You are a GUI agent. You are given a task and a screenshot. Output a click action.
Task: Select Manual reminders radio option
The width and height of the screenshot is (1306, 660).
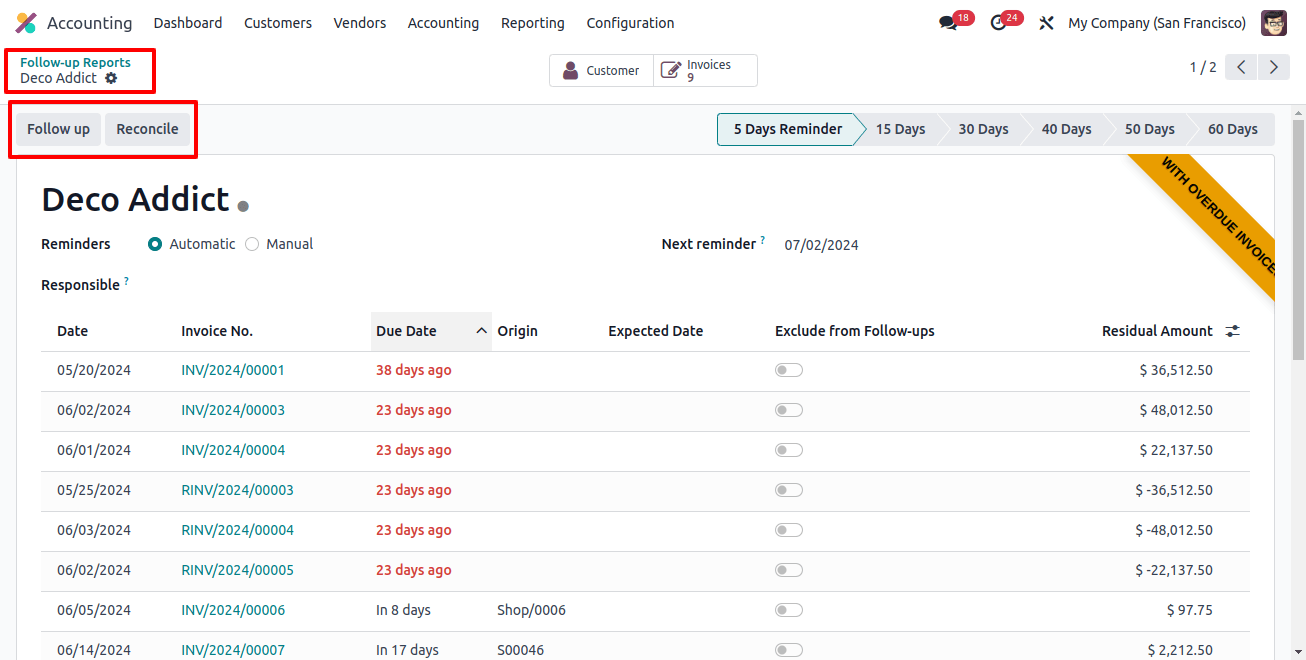[252, 244]
